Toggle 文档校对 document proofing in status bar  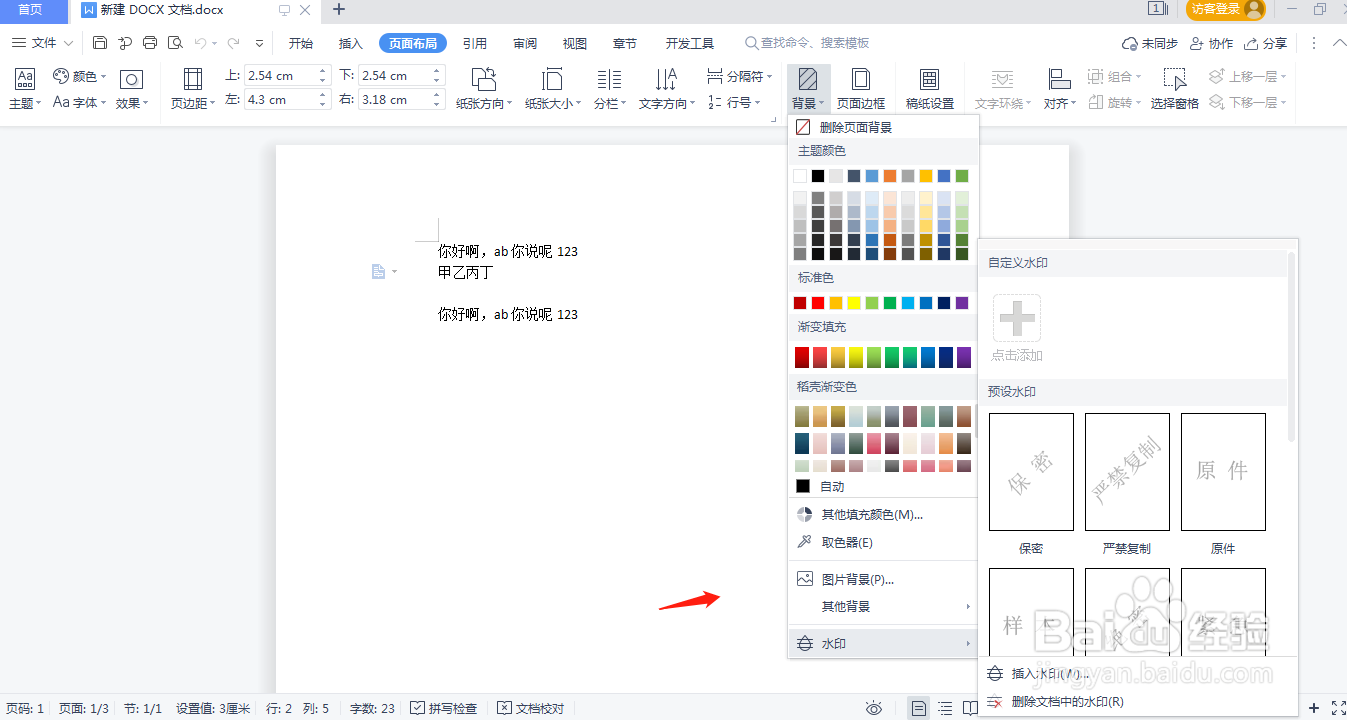point(531,708)
